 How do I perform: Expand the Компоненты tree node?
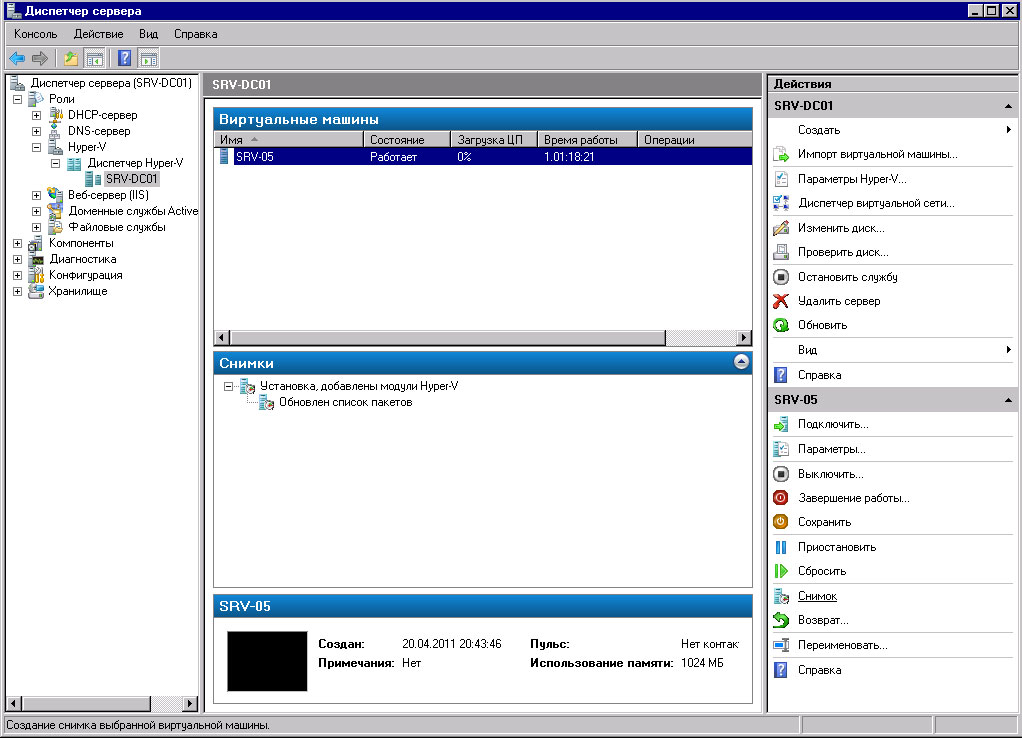(x=18, y=243)
